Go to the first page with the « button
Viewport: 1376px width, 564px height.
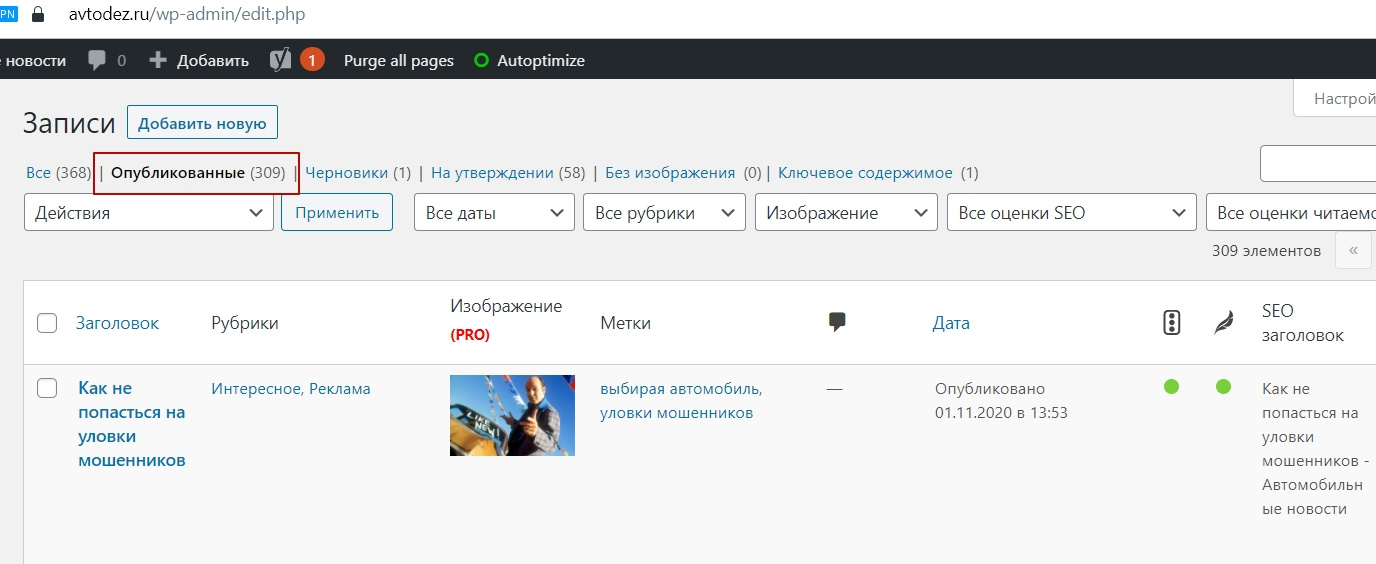pyautogui.click(x=1353, y=250)
